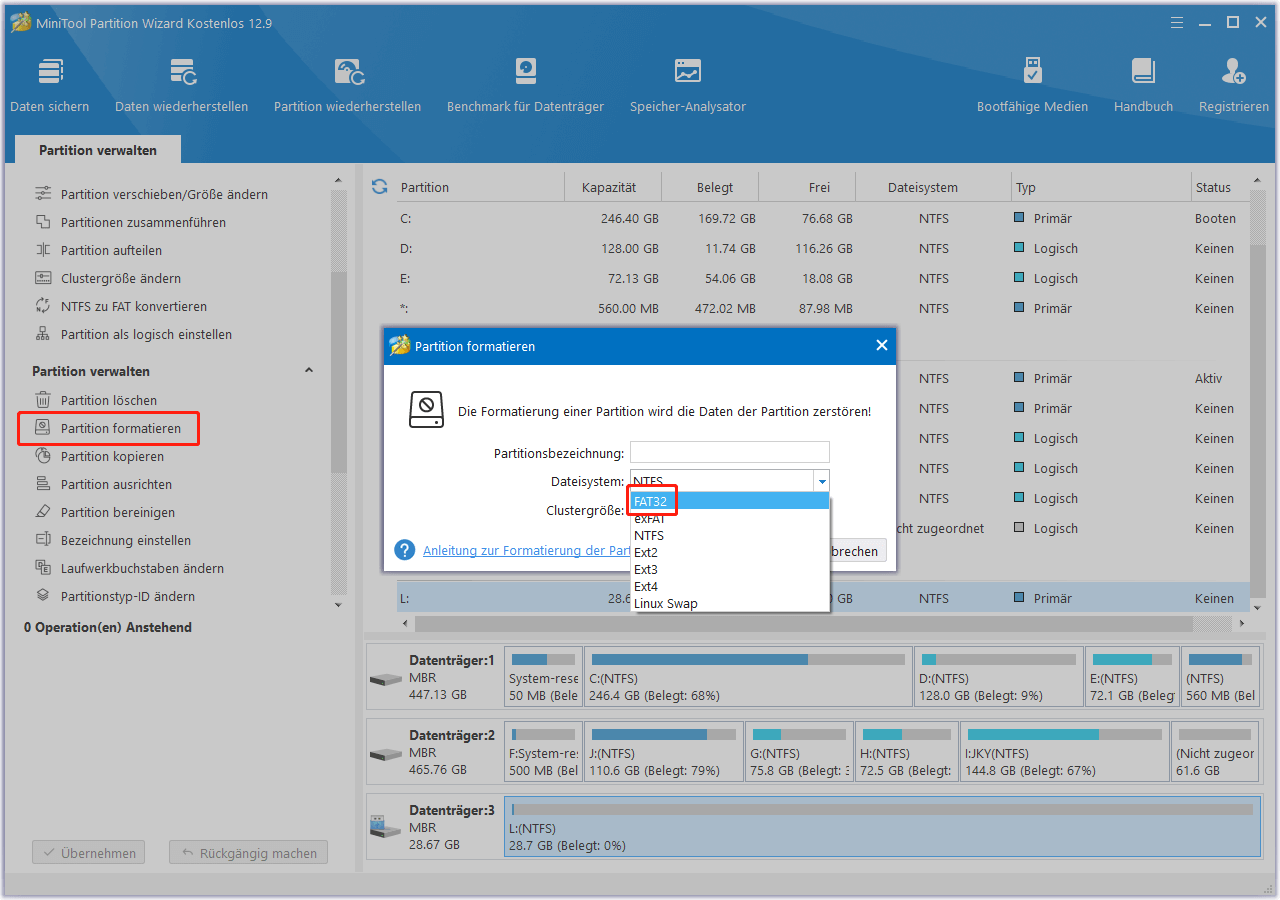
Task: Choose Linux Swap from file system list
Action: coord(730,604)
